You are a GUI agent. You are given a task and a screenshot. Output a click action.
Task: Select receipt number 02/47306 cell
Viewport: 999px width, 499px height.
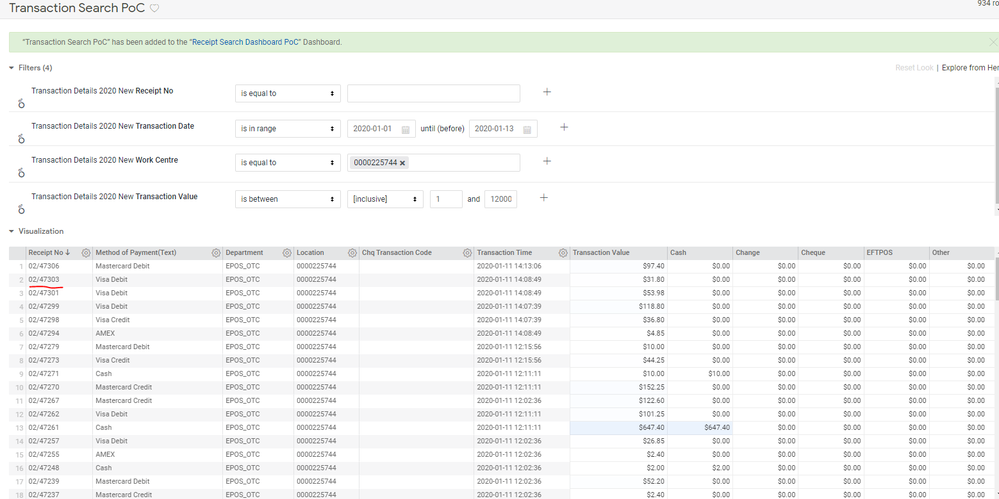tap(60, 266)
